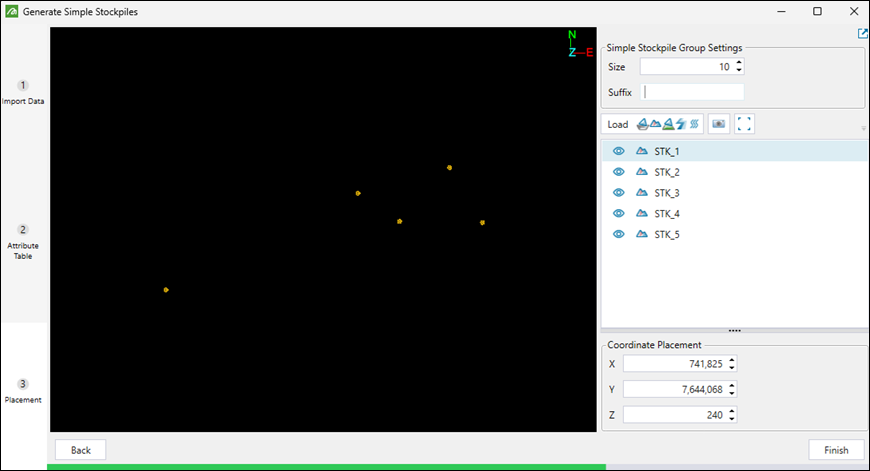The width and height of the screenshot is (870, 471).
Task: Click the Finish button
Action: pyautogui.click(x=836, y=450)
